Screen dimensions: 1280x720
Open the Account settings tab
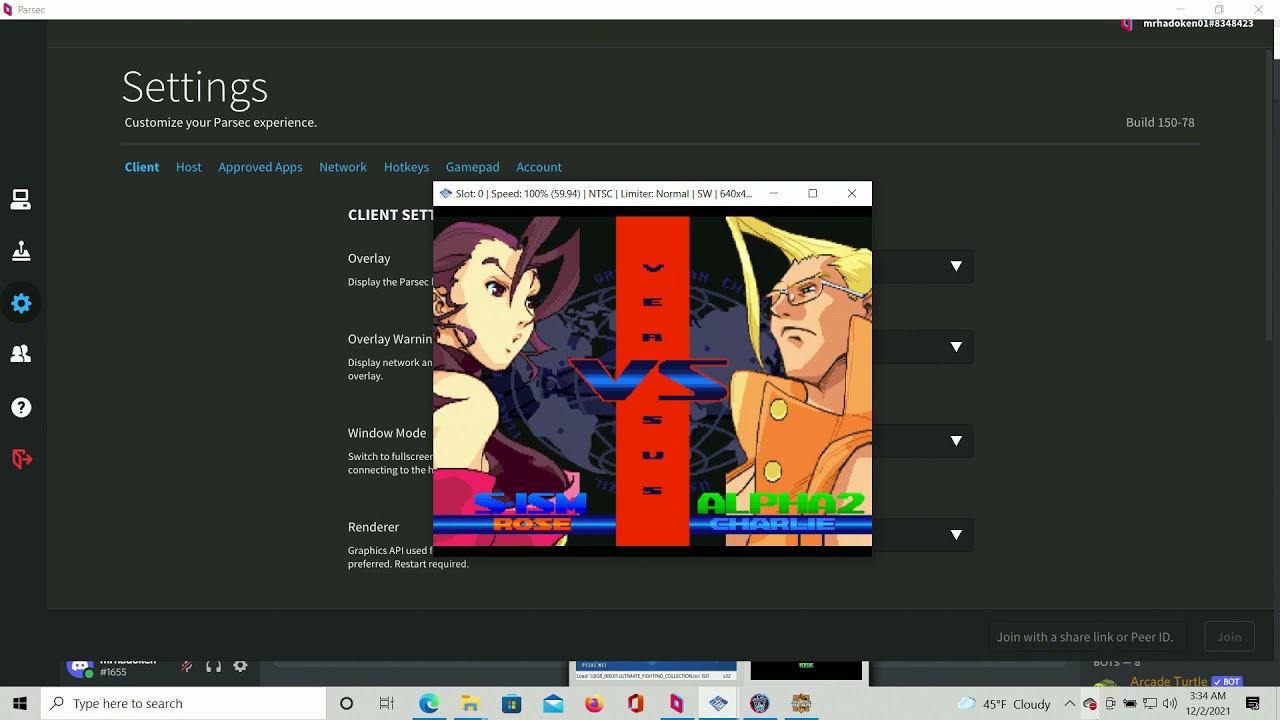(x=539, y=167)
